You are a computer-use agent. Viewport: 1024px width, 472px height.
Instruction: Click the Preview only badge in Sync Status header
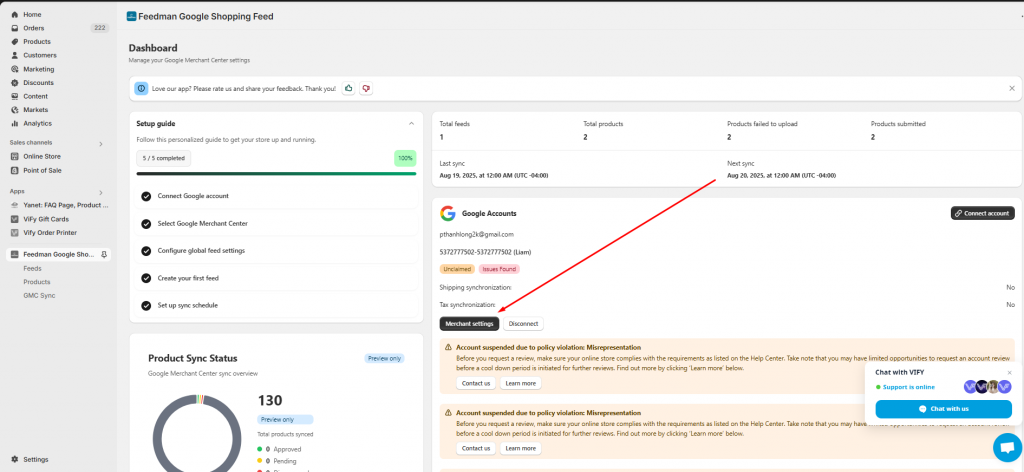point(385,358)
